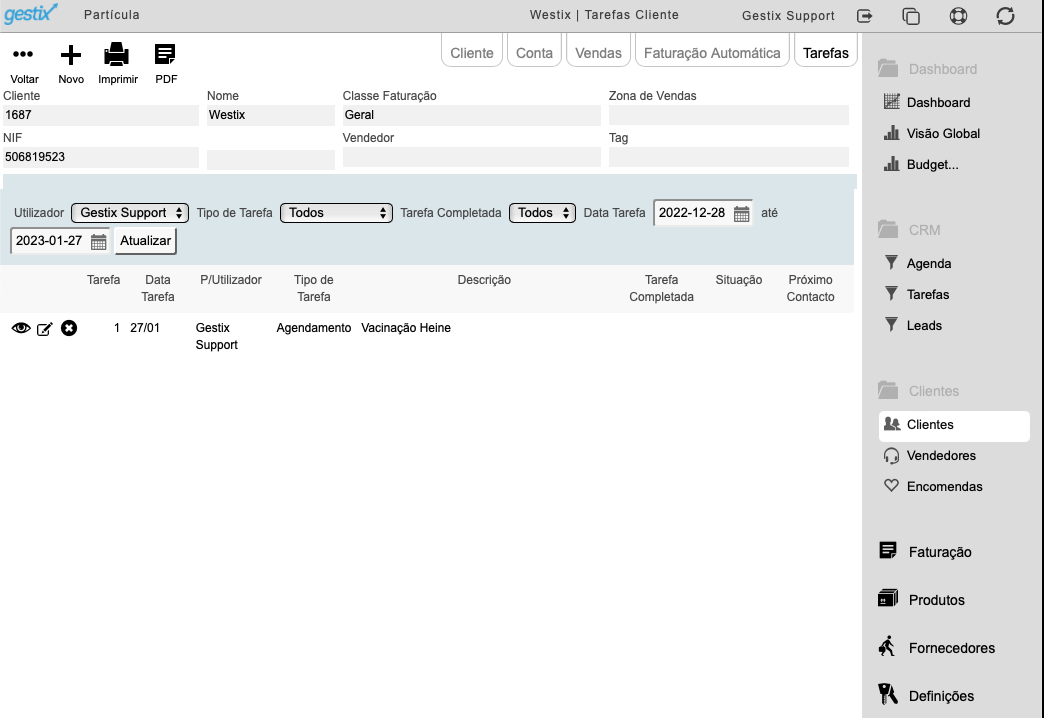Click the gestix logo
Screen dimensions: 1044x718
click(x=30, y=13)
